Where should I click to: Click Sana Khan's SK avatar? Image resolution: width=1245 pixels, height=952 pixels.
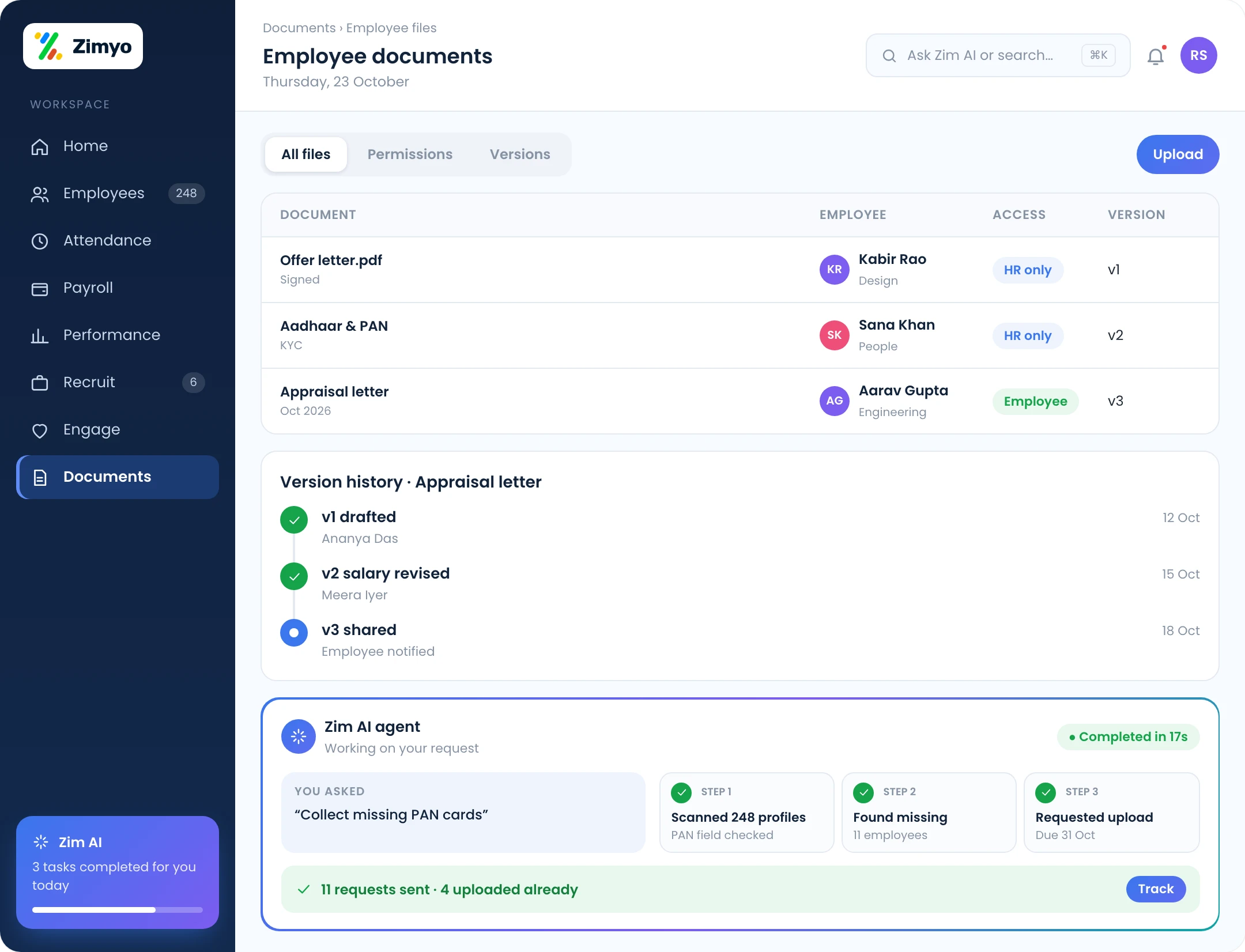pyautogui.click(x=835, y=335)
